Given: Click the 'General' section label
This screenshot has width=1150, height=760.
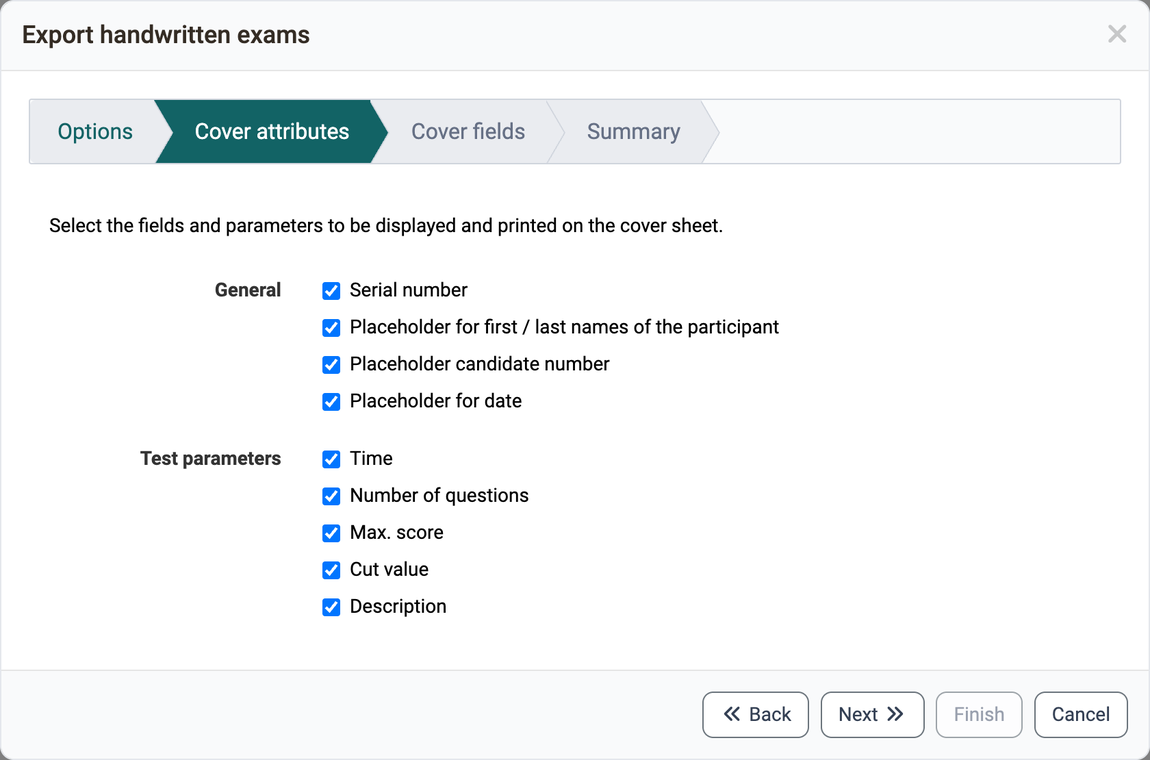Looking at the screenshot, I should 248,290.
